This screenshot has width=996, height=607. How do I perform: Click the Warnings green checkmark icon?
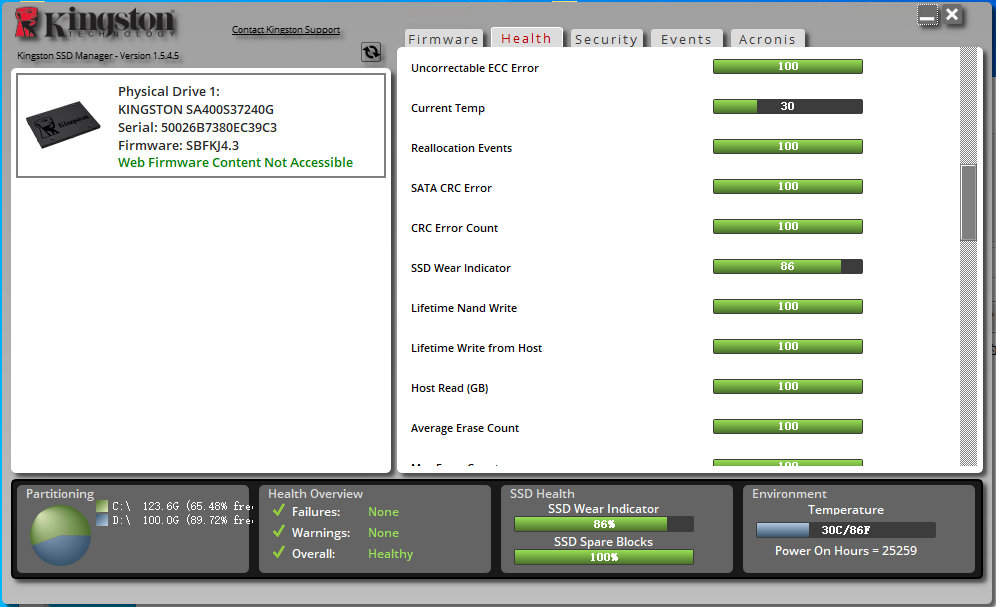point(278,531)
